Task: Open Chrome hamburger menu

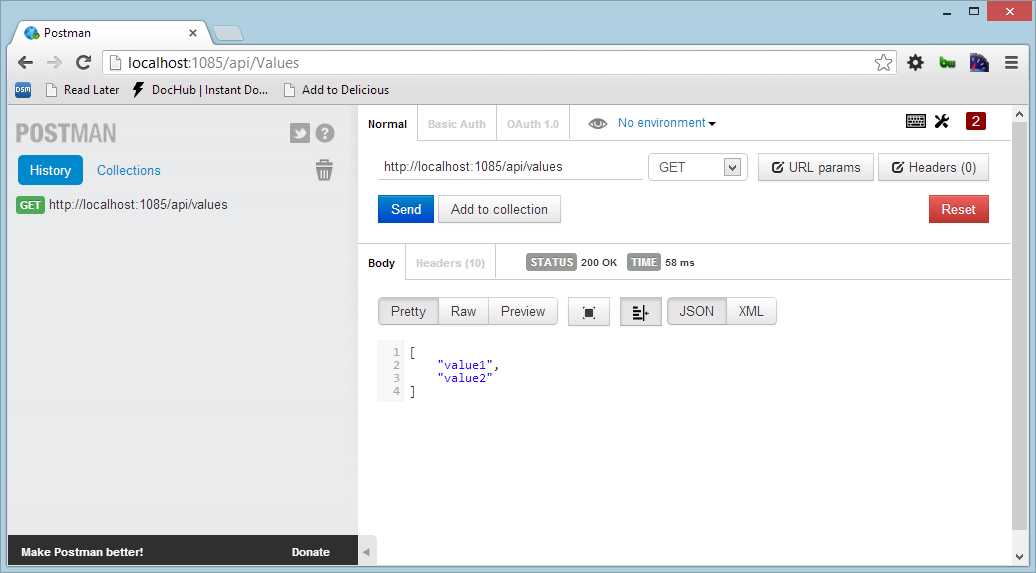Action: 1011,63
